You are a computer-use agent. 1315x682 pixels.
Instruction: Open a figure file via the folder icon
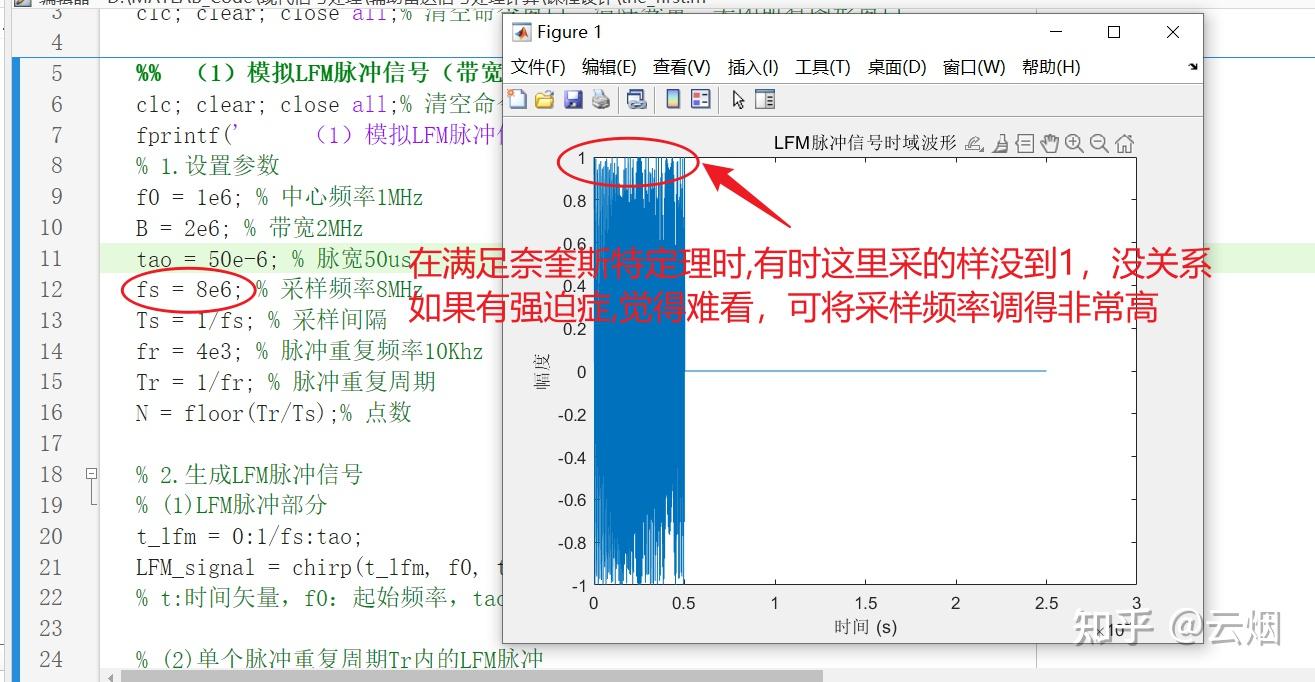(x=544, y=99)
